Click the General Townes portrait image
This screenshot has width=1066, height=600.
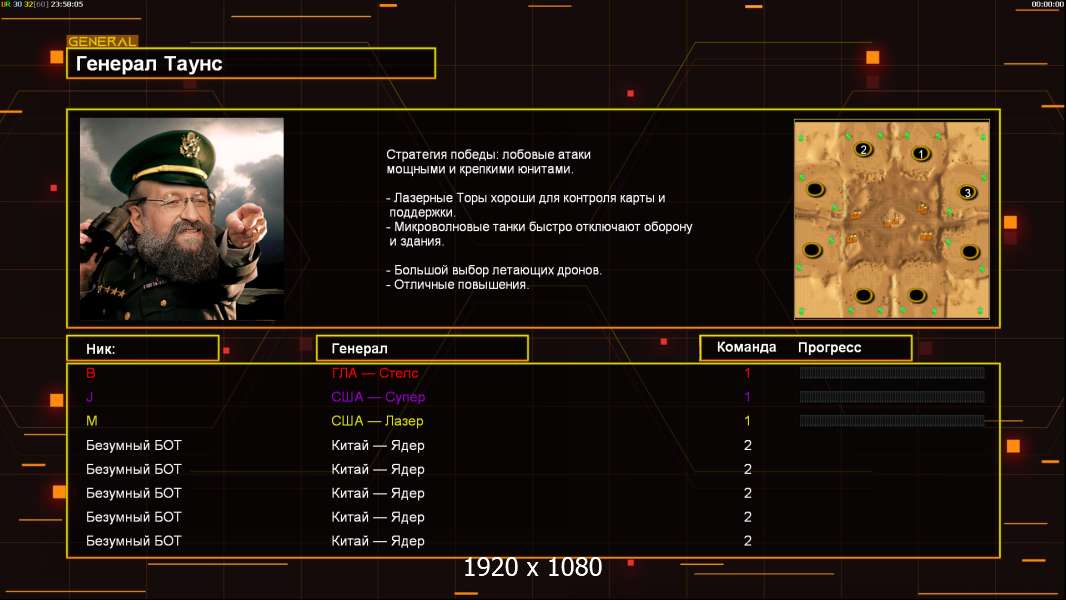(x=181, y=219)
